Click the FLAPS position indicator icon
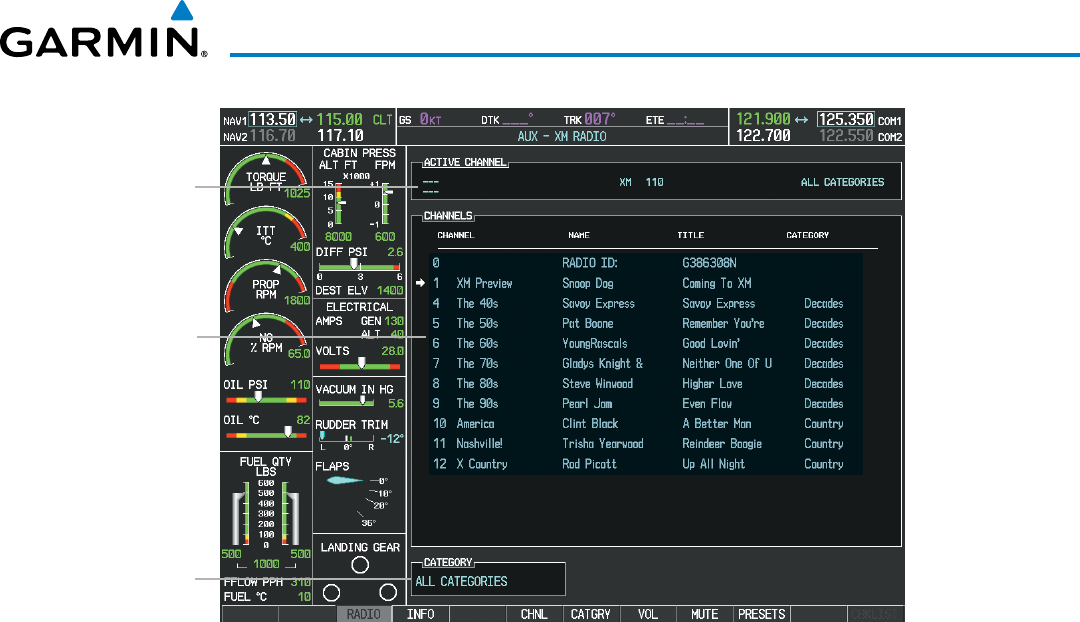 344,480
